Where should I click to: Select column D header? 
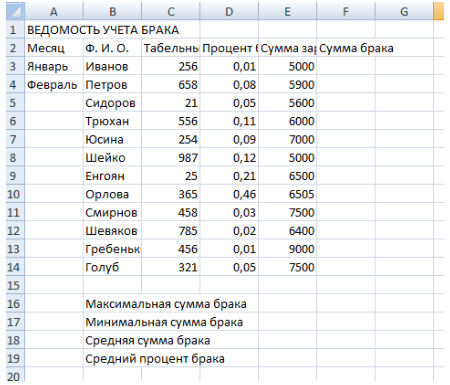229,12
